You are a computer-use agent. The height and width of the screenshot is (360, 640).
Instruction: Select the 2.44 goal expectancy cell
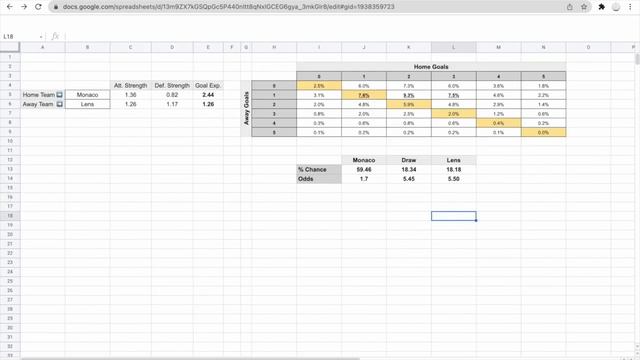(208, 95)
